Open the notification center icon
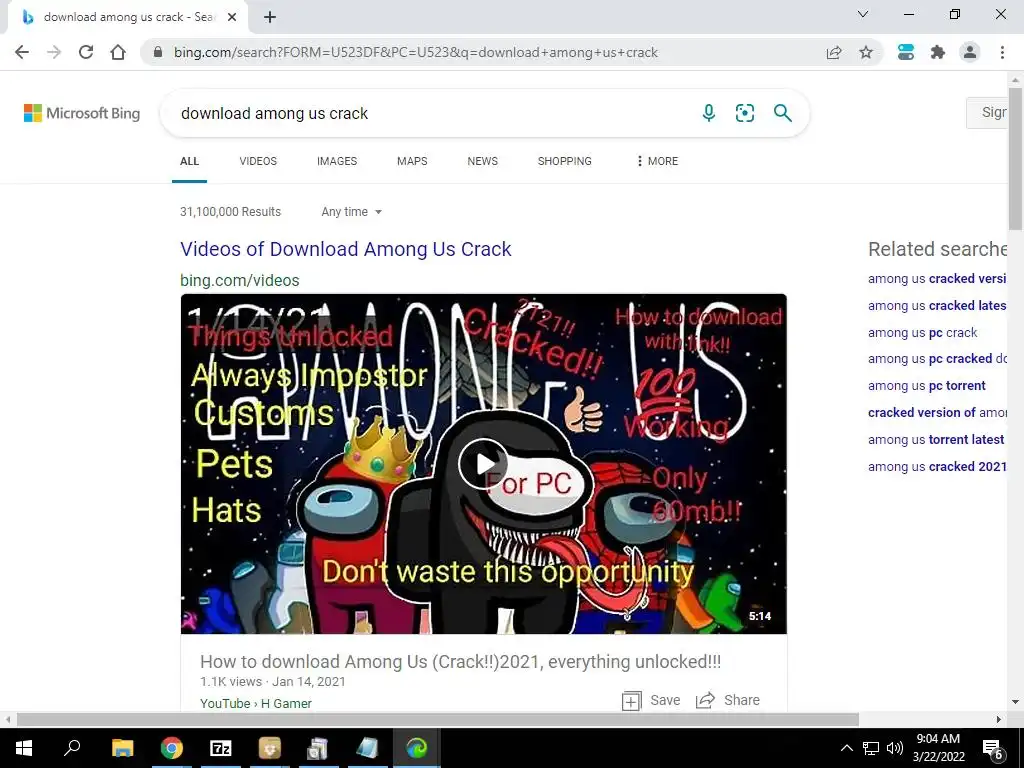Image resolution: width=1024 pixels, height=768 pixels. click(x=993, y=748)
